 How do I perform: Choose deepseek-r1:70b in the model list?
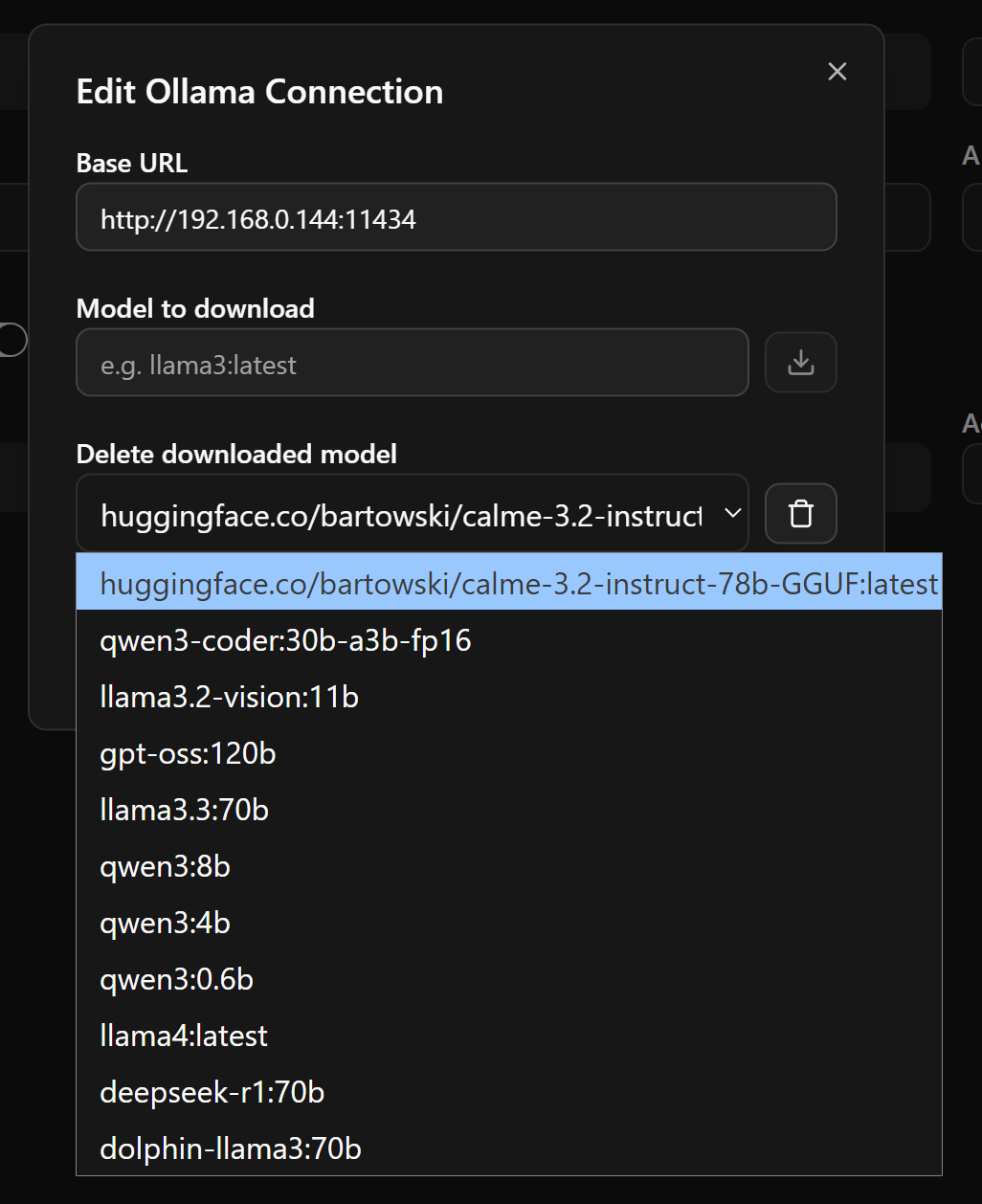tap(212, 1092)
